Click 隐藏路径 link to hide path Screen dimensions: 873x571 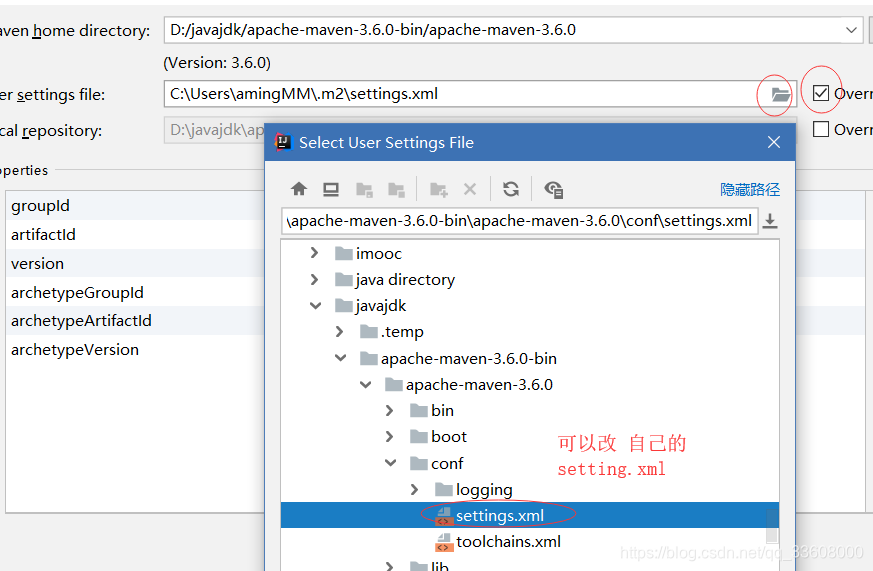tap(750, 190)
